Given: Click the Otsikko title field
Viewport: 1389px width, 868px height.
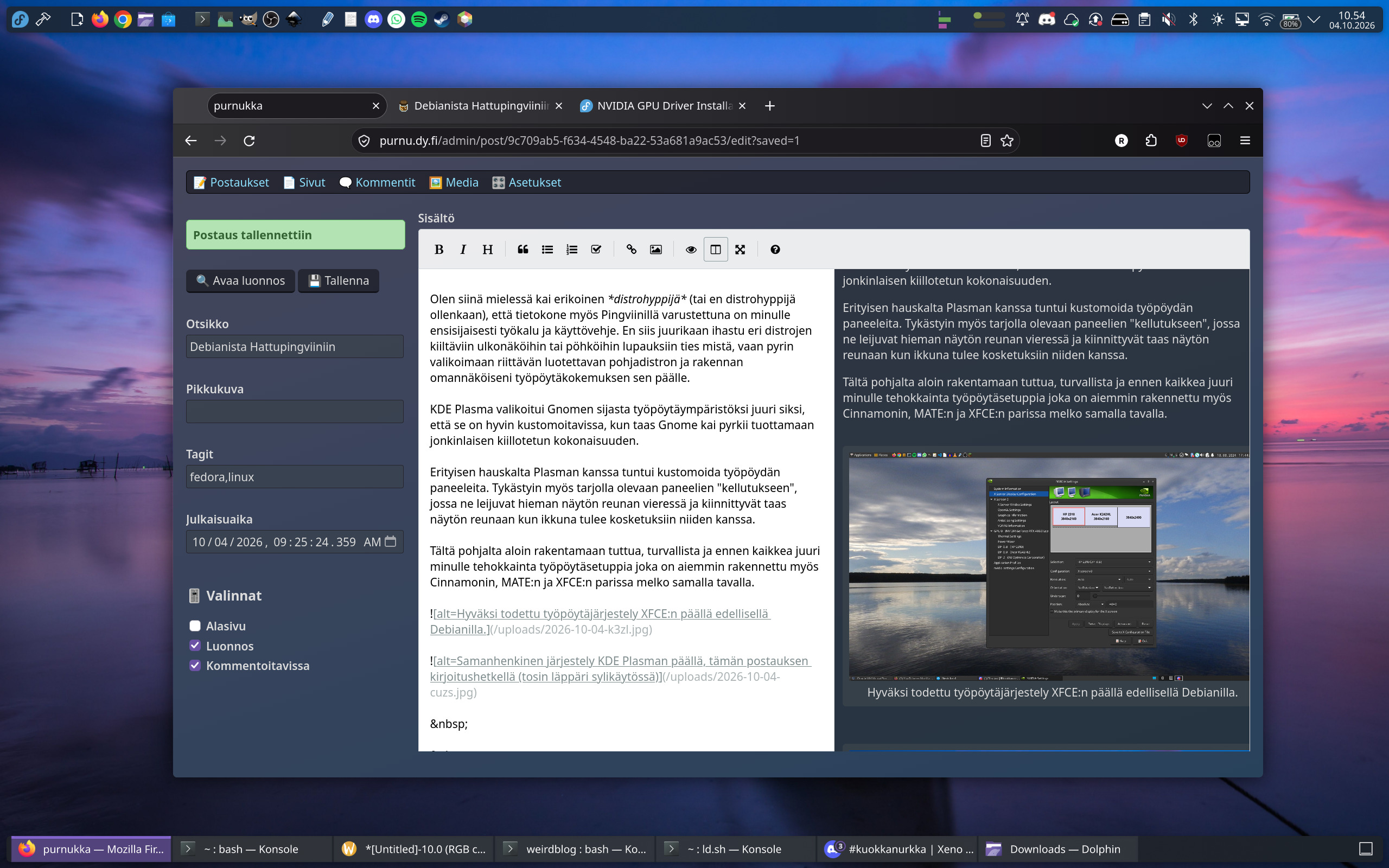Looking at the screenshot, I should 295,346.
